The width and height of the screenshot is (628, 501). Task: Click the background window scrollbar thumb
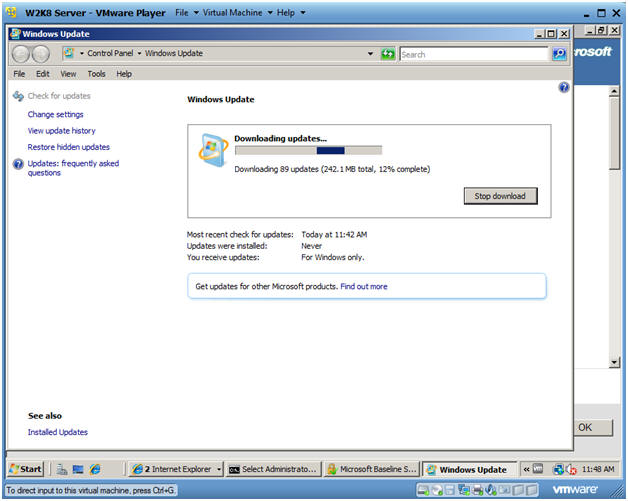pyautogui.click(x=614, y=134)
